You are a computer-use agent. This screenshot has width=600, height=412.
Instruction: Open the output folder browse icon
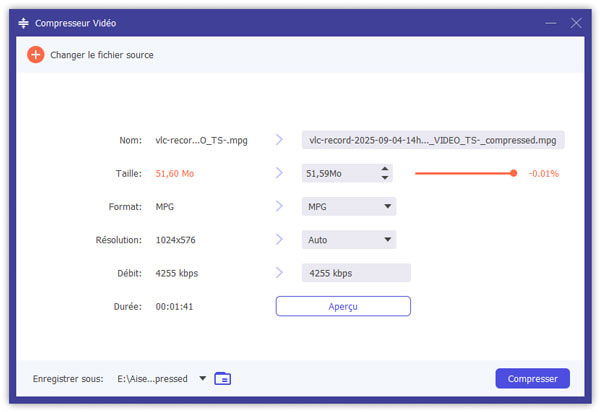click(222, 378)
